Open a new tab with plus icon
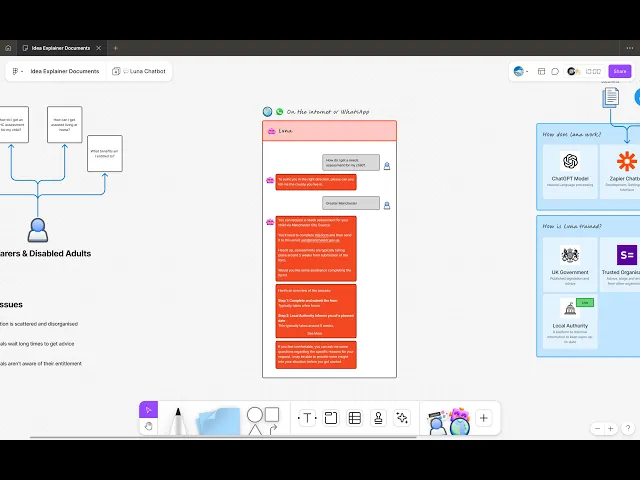Screen dimensions: 640x480 coord(116,48)
